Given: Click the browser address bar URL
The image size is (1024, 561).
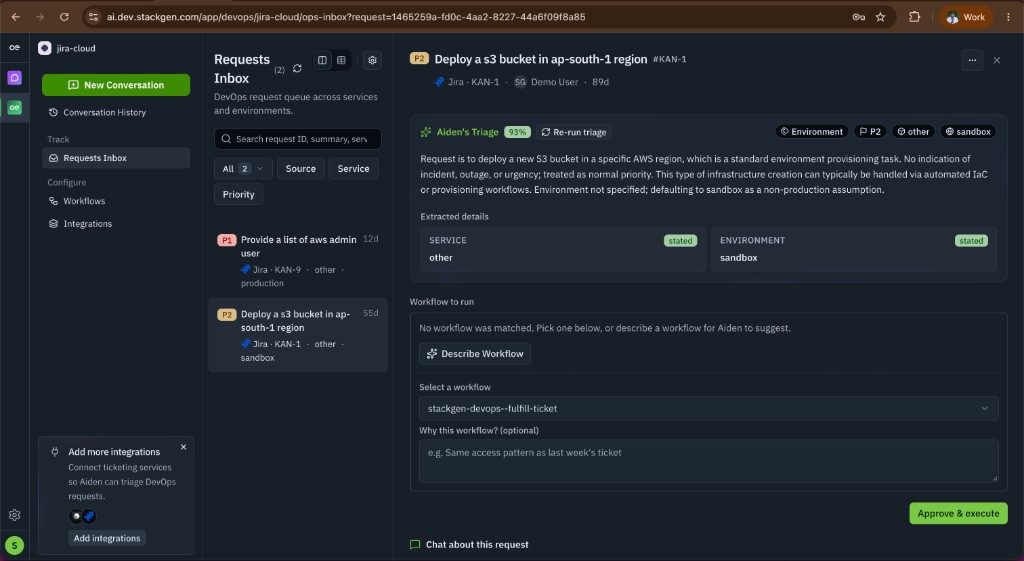Looking at the screenshot, I should coord(346,17).
